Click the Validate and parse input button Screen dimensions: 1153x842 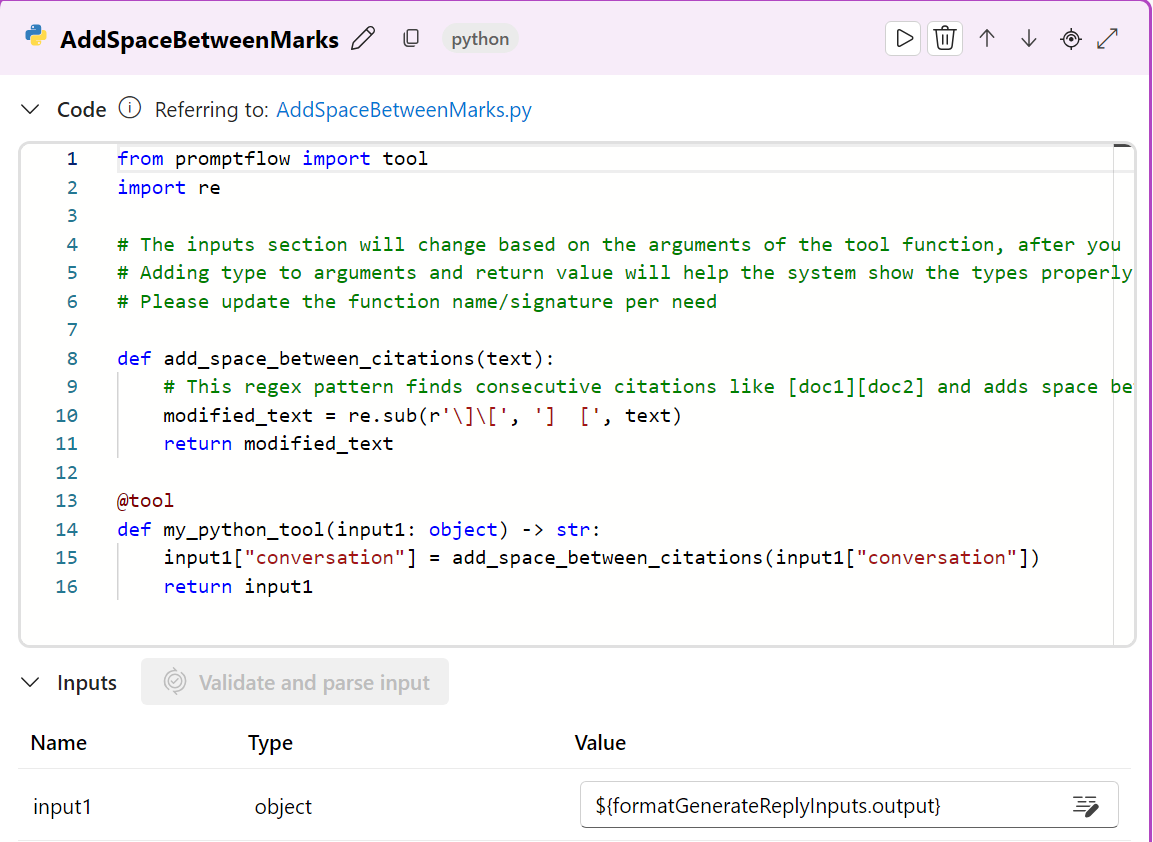(295, 682)
